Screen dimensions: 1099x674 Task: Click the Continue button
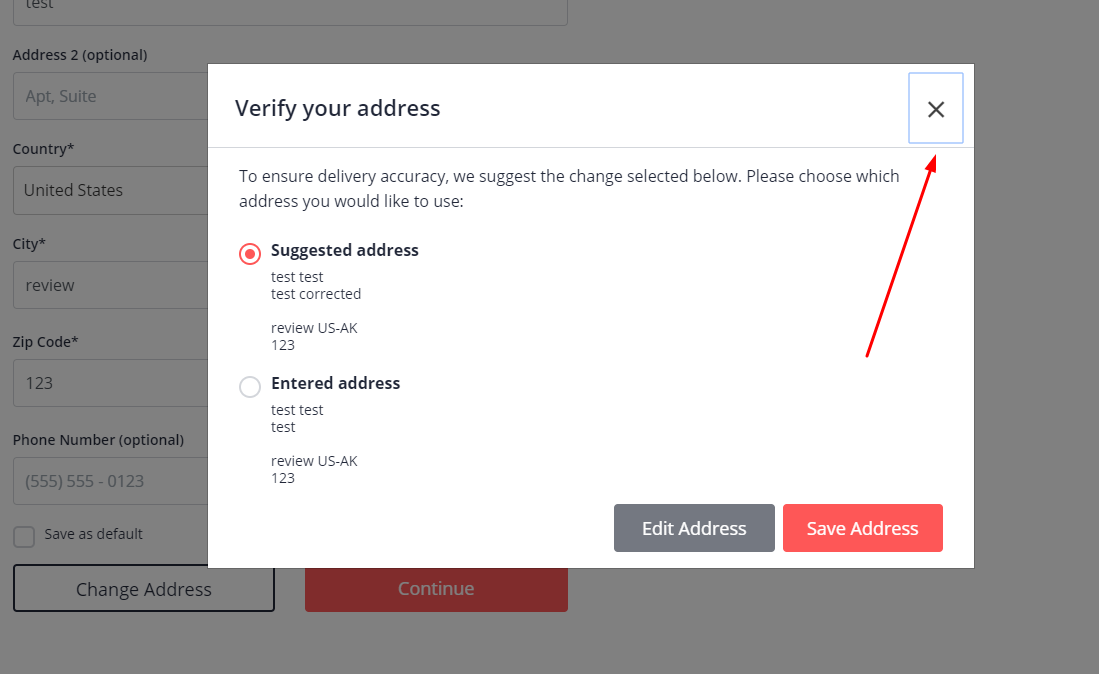pyautogui.click(x=436, y=588)
